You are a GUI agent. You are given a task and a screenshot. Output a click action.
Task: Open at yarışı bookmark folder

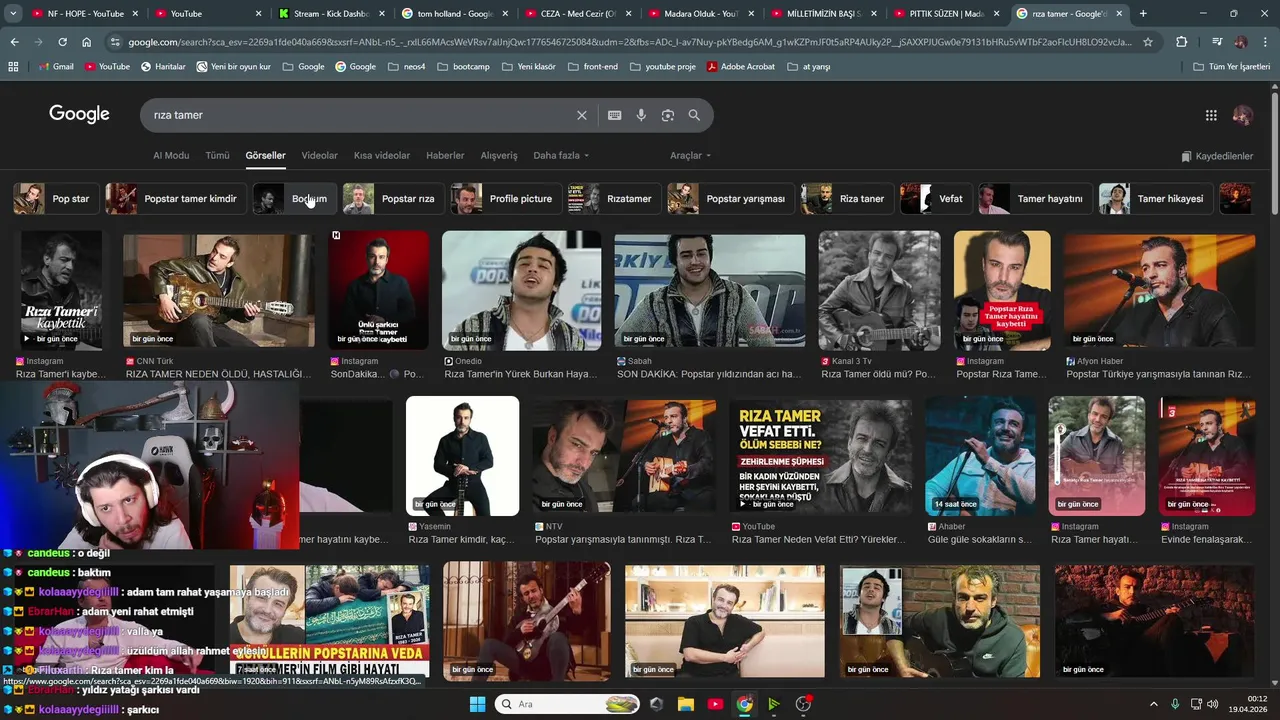pos(808,66)
